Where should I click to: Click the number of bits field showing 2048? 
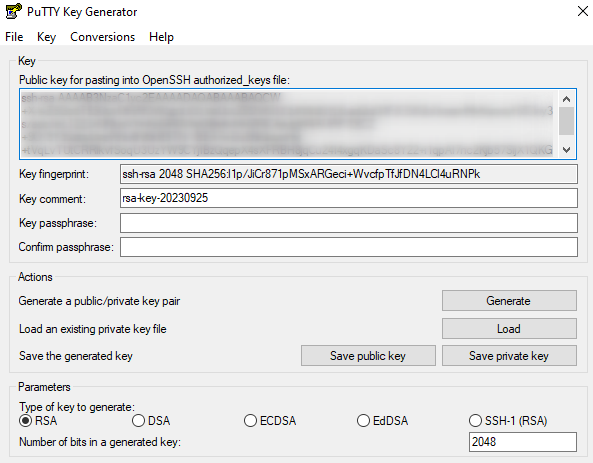(x=523, y=442)
